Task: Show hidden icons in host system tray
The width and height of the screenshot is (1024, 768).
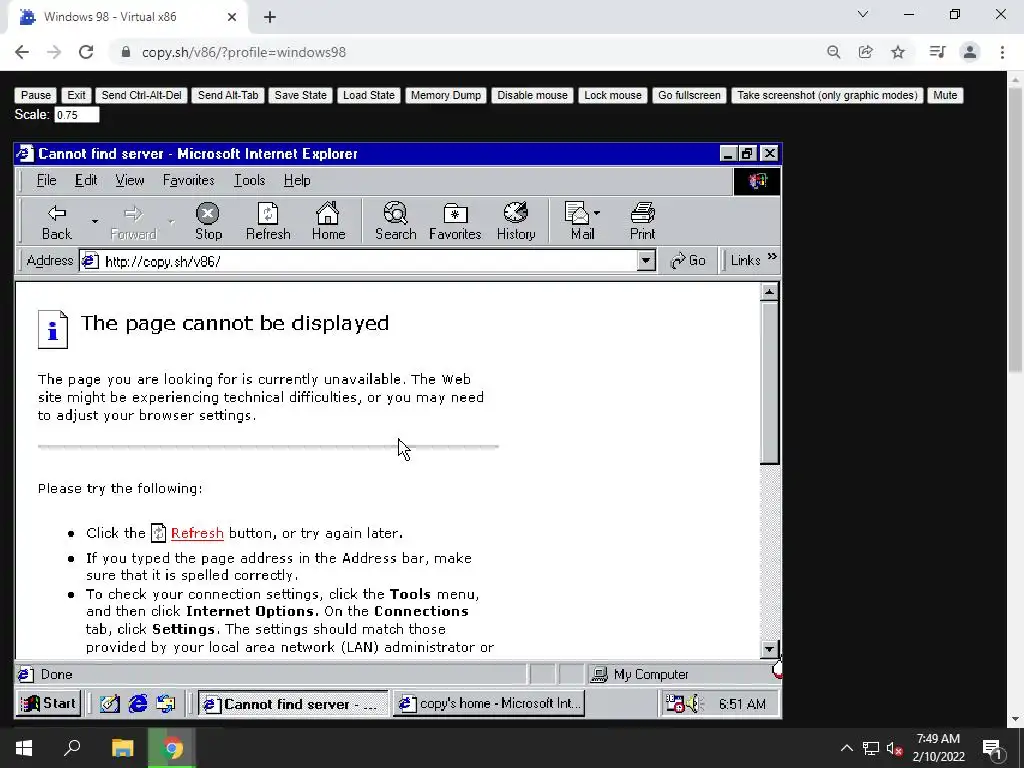Action: coord(846,748)
